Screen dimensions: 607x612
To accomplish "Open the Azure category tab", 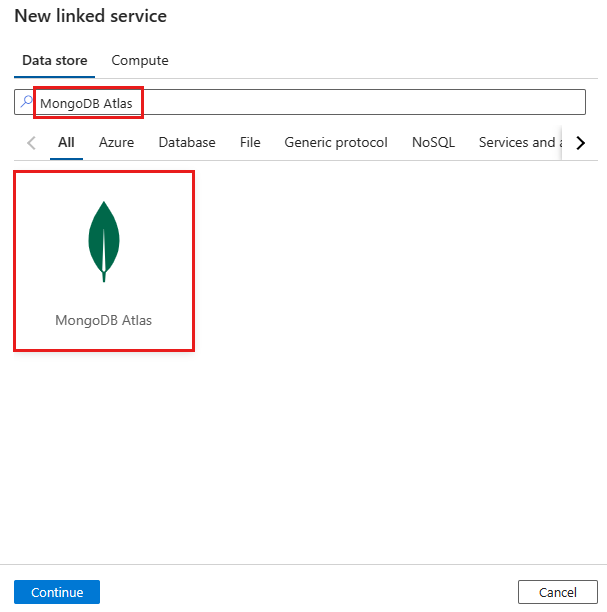I will pos(116,142).
